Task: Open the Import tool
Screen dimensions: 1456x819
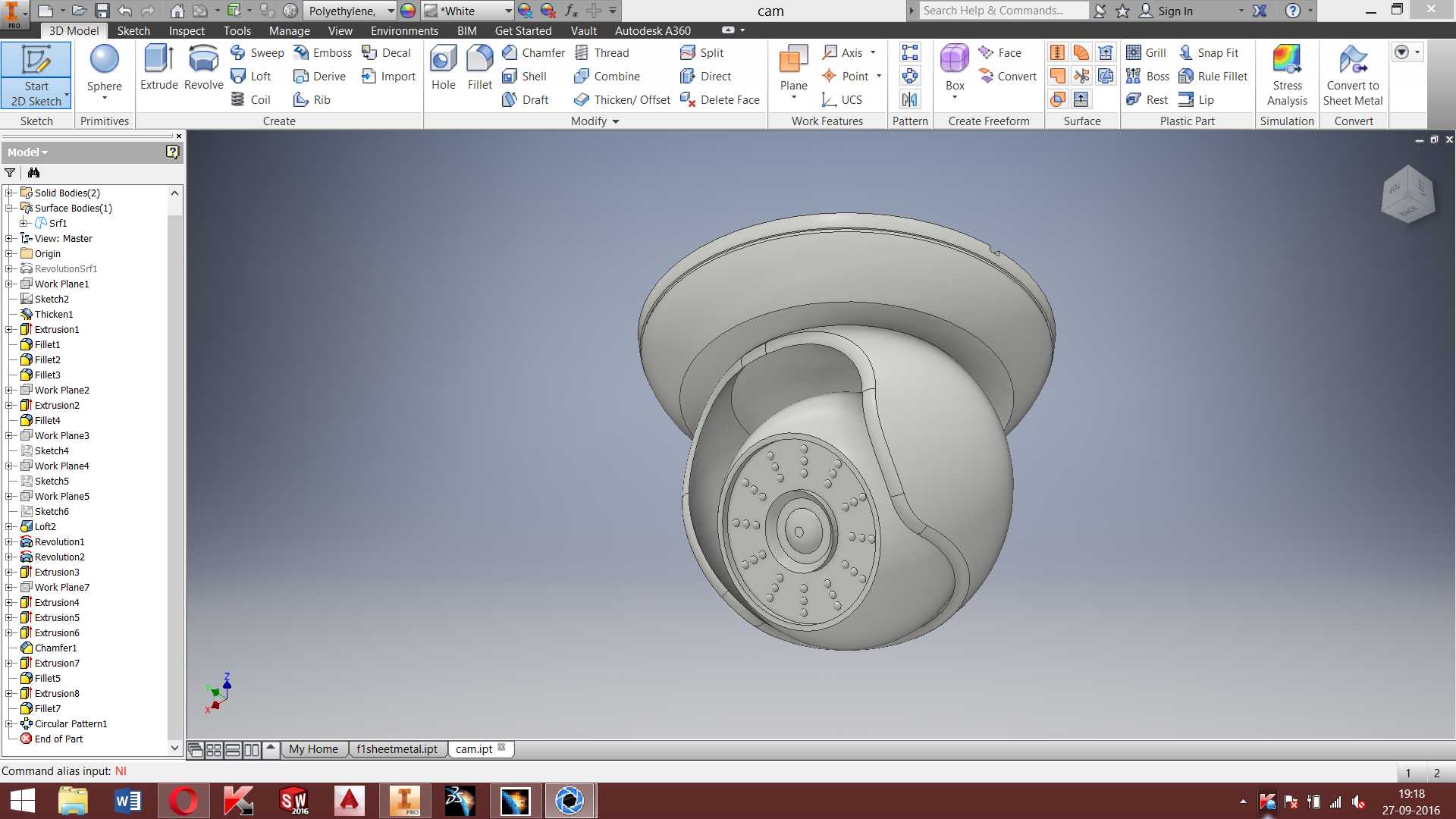Action: point(388,76)
